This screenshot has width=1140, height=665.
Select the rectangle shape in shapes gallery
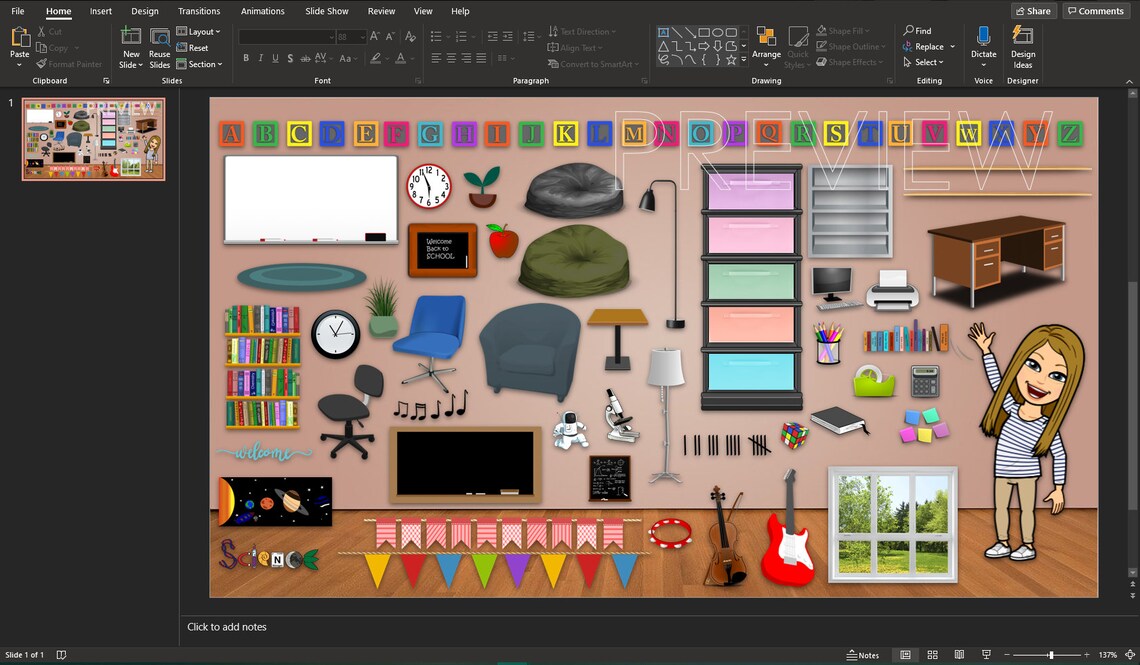704,32
